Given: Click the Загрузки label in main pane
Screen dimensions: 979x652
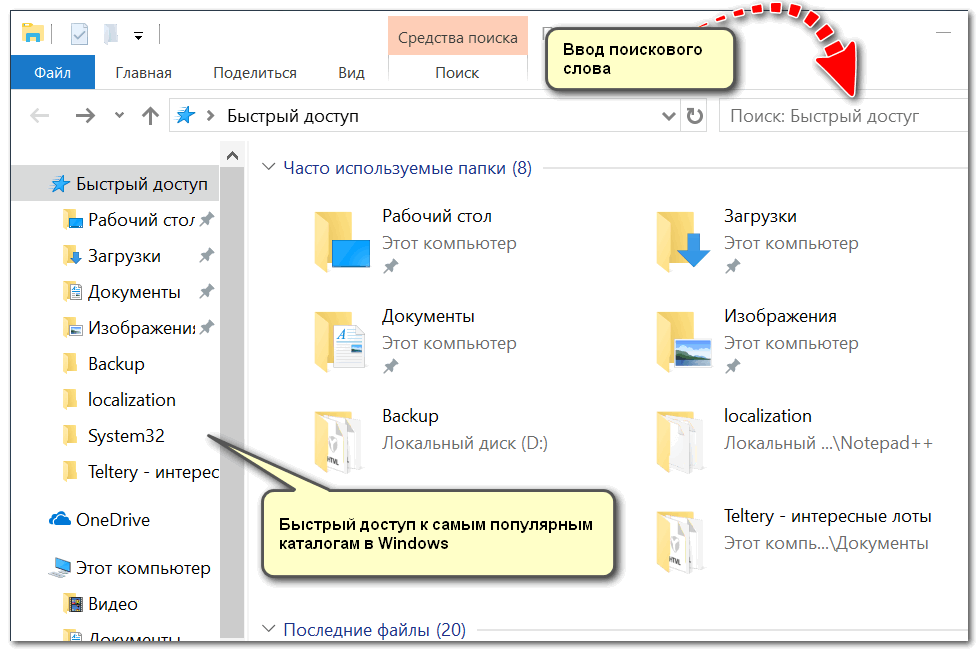Looking at the screenshot, I should click(x=760, y=216).
